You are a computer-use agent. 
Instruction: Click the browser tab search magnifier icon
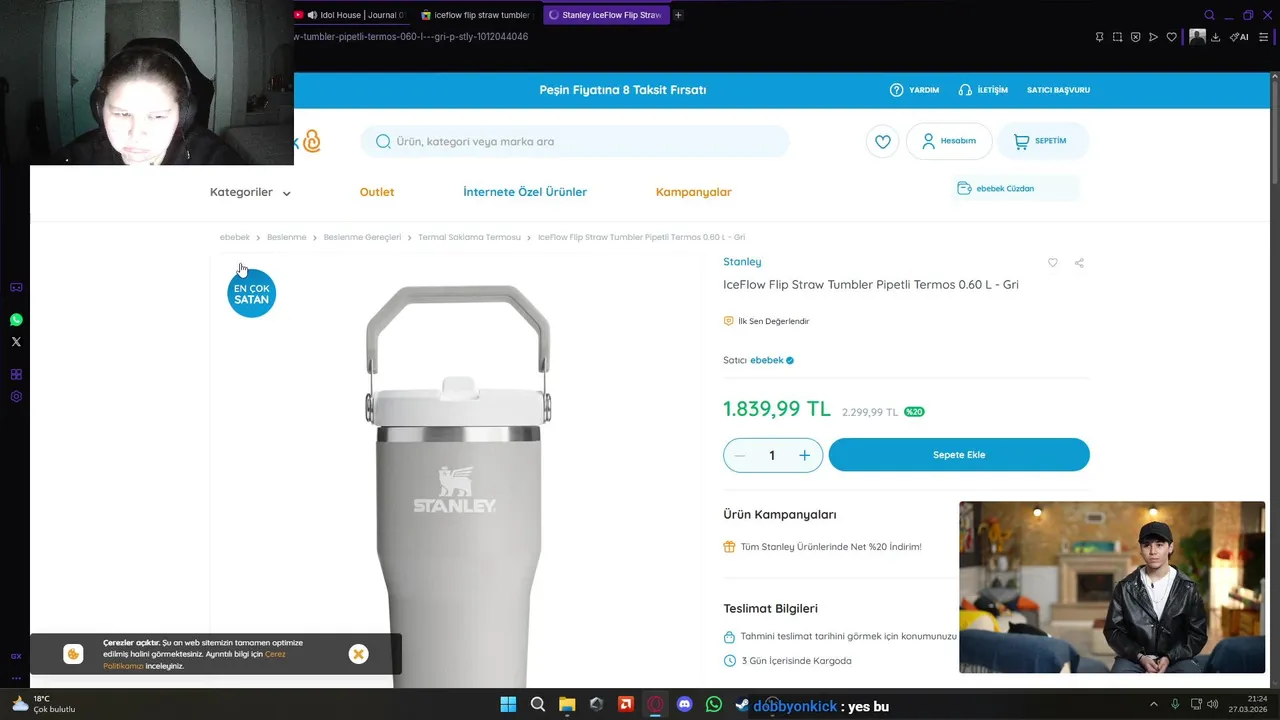click(x=1209, y=15)
